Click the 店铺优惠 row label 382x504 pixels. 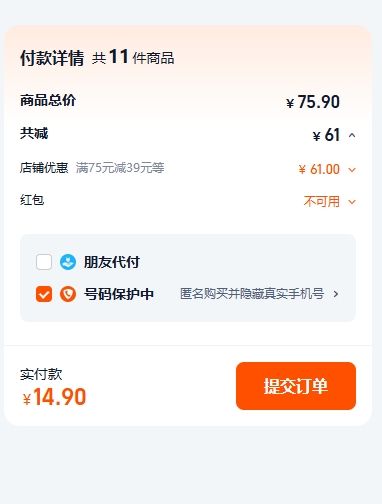pos(44,168)
